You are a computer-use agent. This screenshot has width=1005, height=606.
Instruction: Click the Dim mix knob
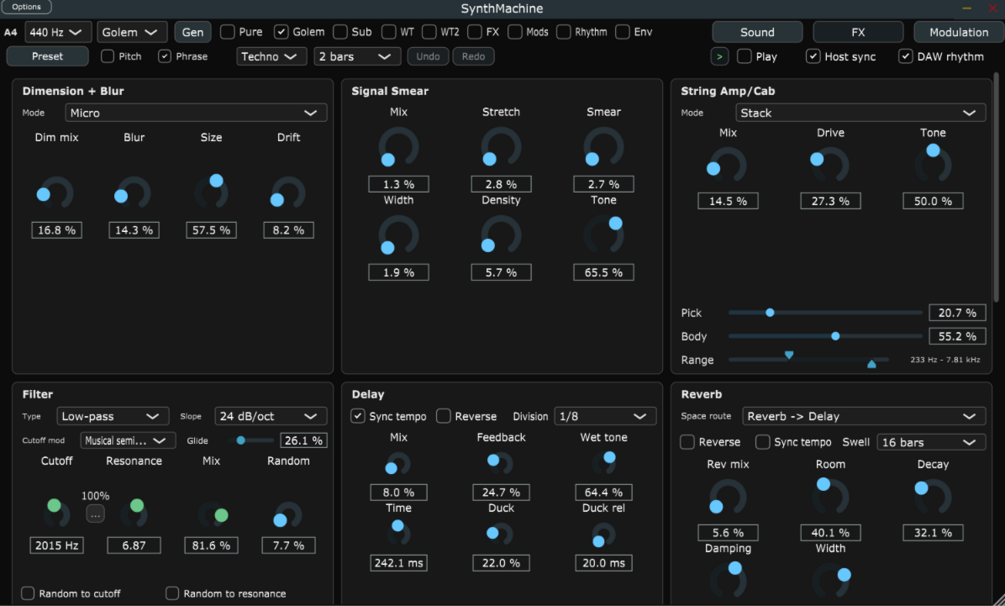point(56,192)
